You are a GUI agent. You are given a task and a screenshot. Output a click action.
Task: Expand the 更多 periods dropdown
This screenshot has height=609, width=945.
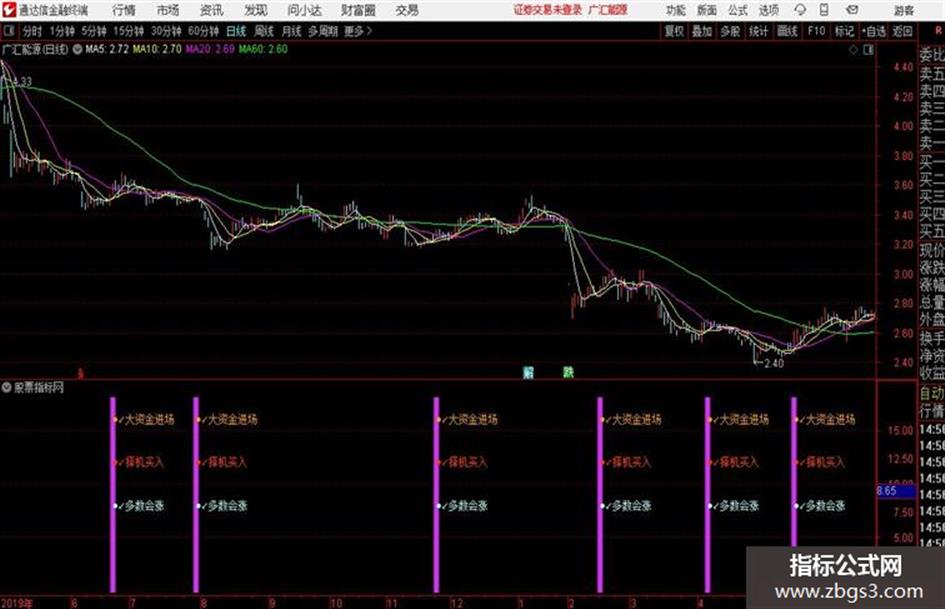coord(358,31)
